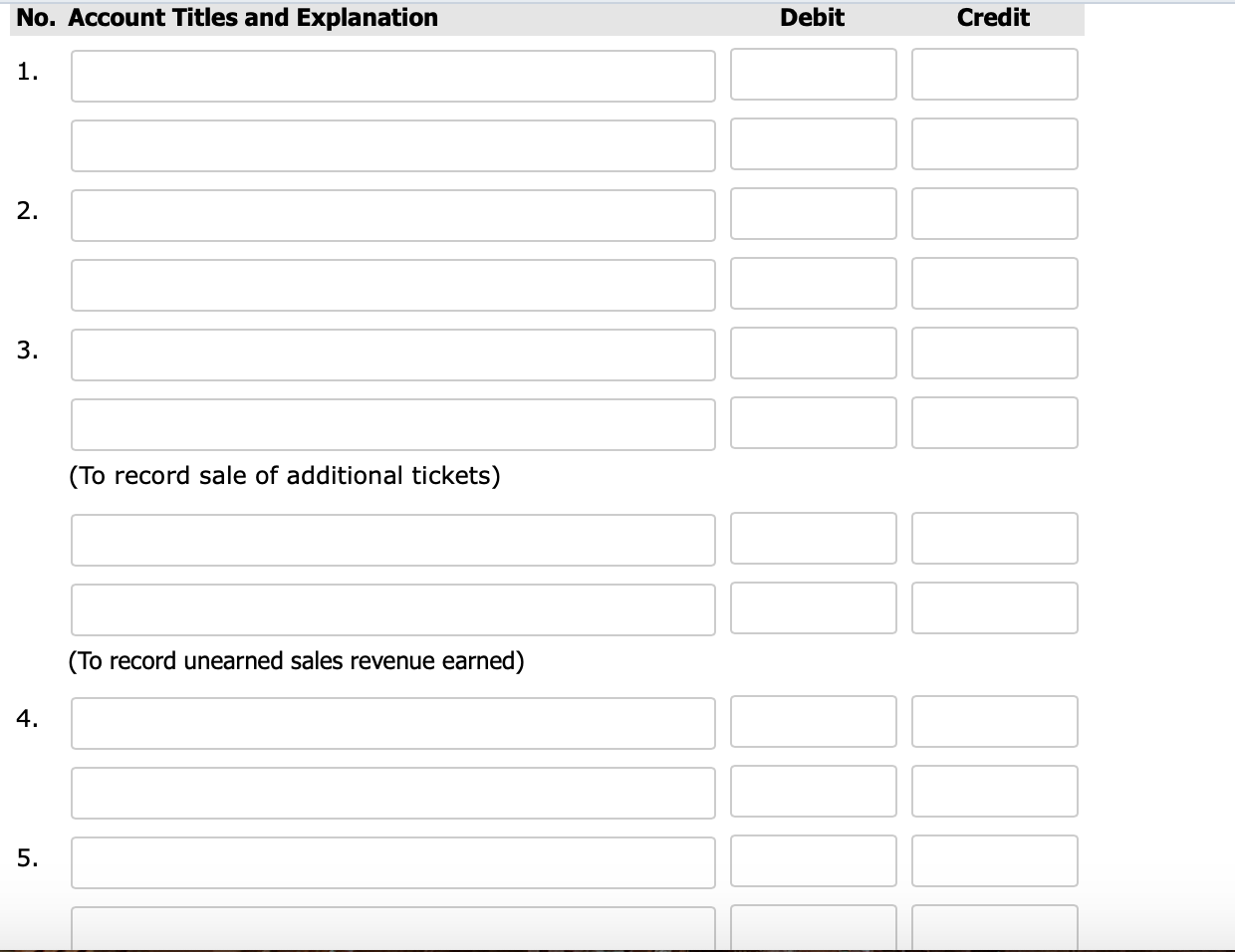Select debit field above 'sale of additional tickets' note
This screenshot has width=1235, height=952.
(x=814, y=423)
